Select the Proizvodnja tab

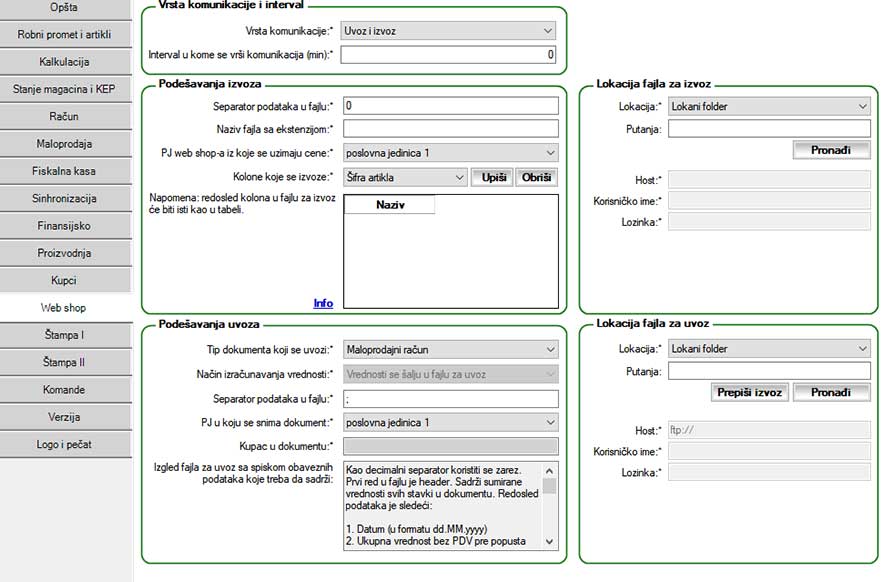[x=65, y=253]
